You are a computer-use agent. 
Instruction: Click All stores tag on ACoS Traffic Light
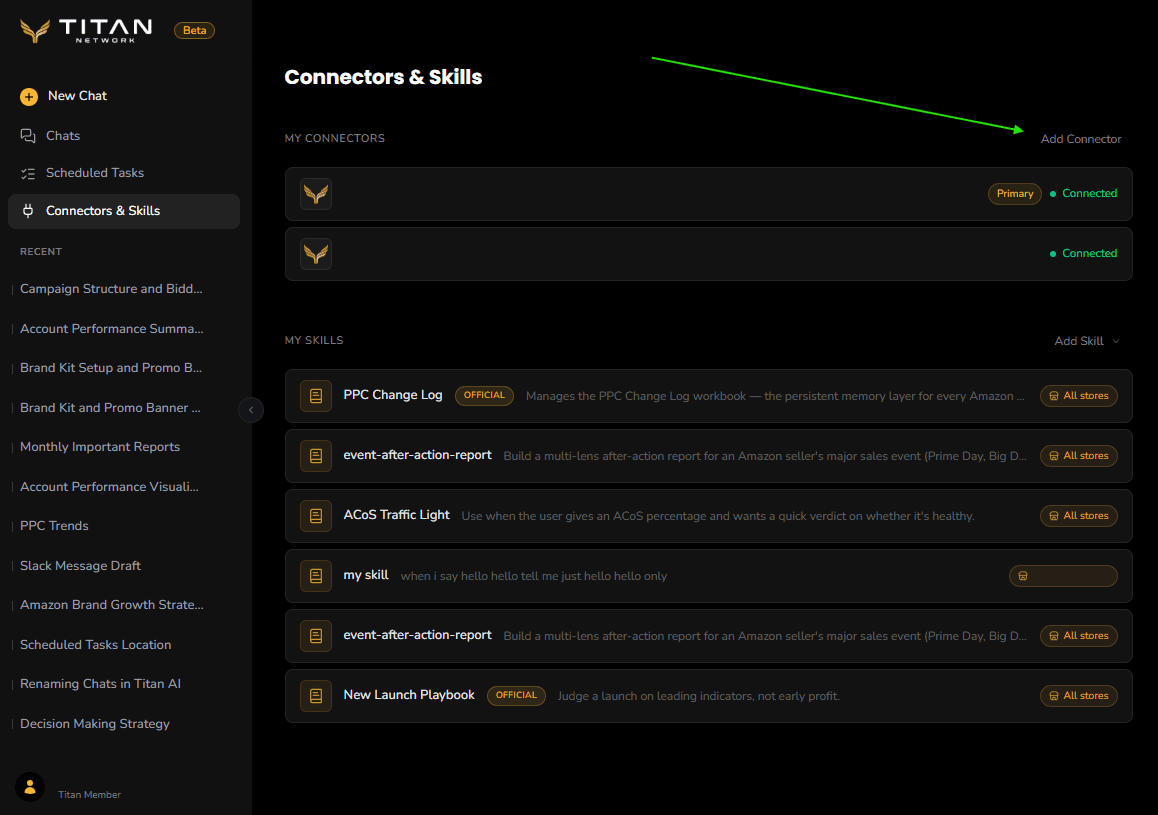(x=1079, y=516)
